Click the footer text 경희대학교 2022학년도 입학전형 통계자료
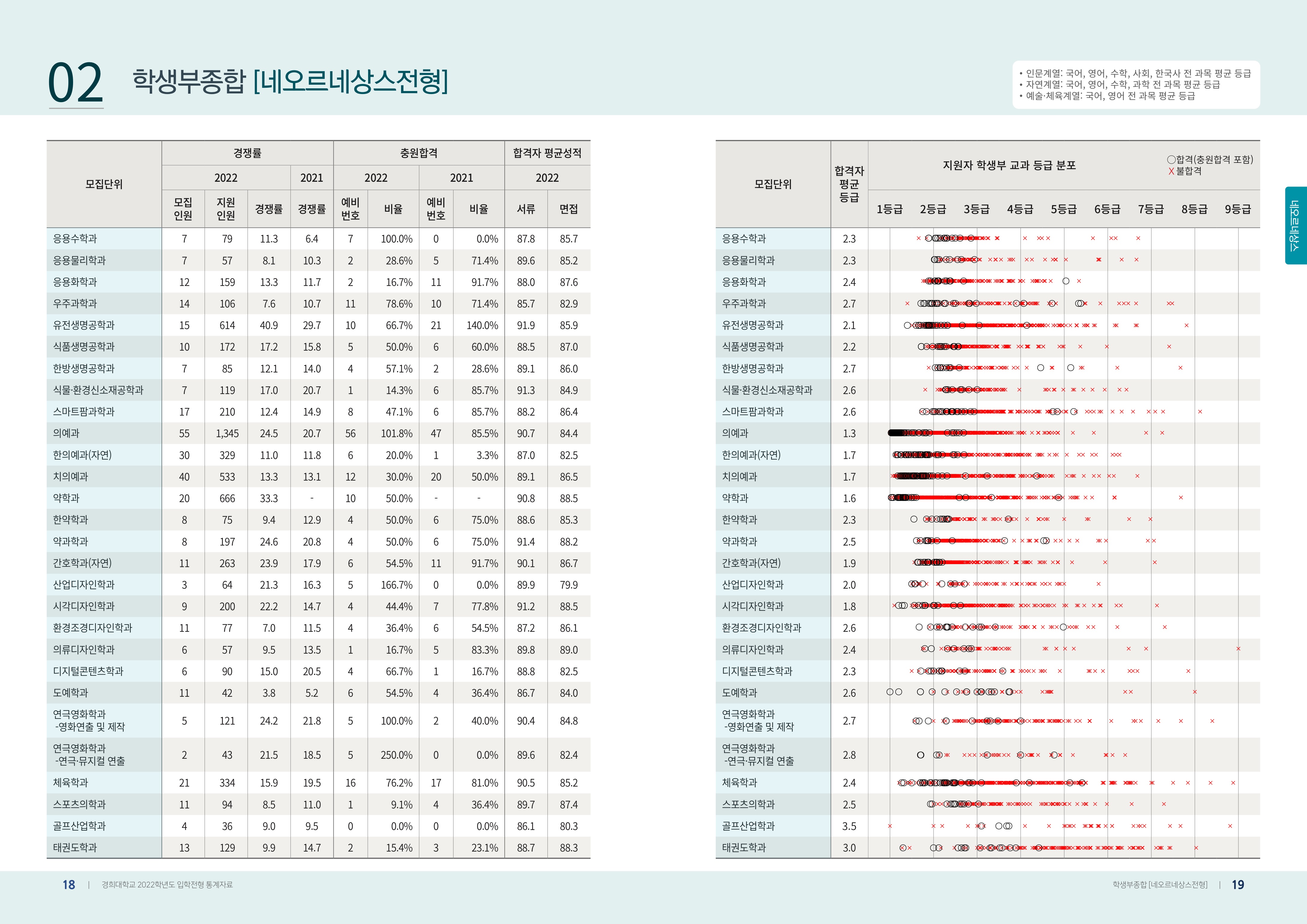Viewport: 1307px width, 924px height. [x=167, y=885]
